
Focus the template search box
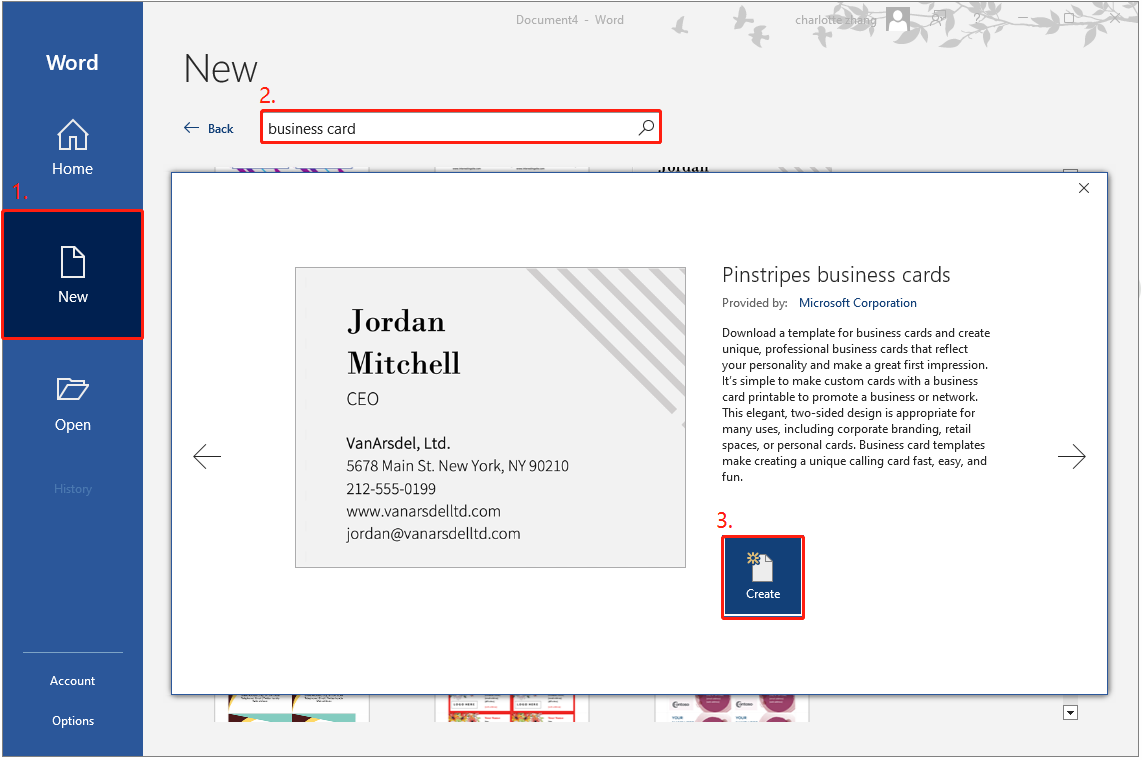pyautogui.click(x=461, y=127)
